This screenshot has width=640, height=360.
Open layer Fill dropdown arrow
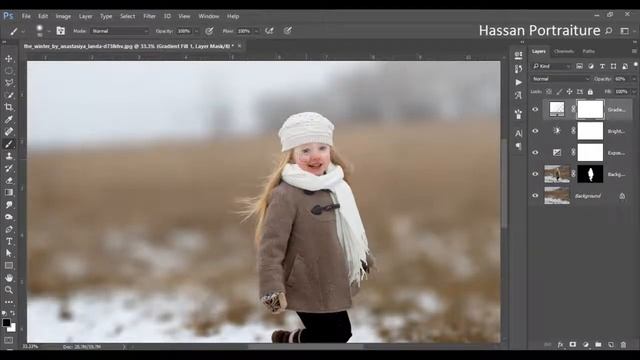coord(633,92)
